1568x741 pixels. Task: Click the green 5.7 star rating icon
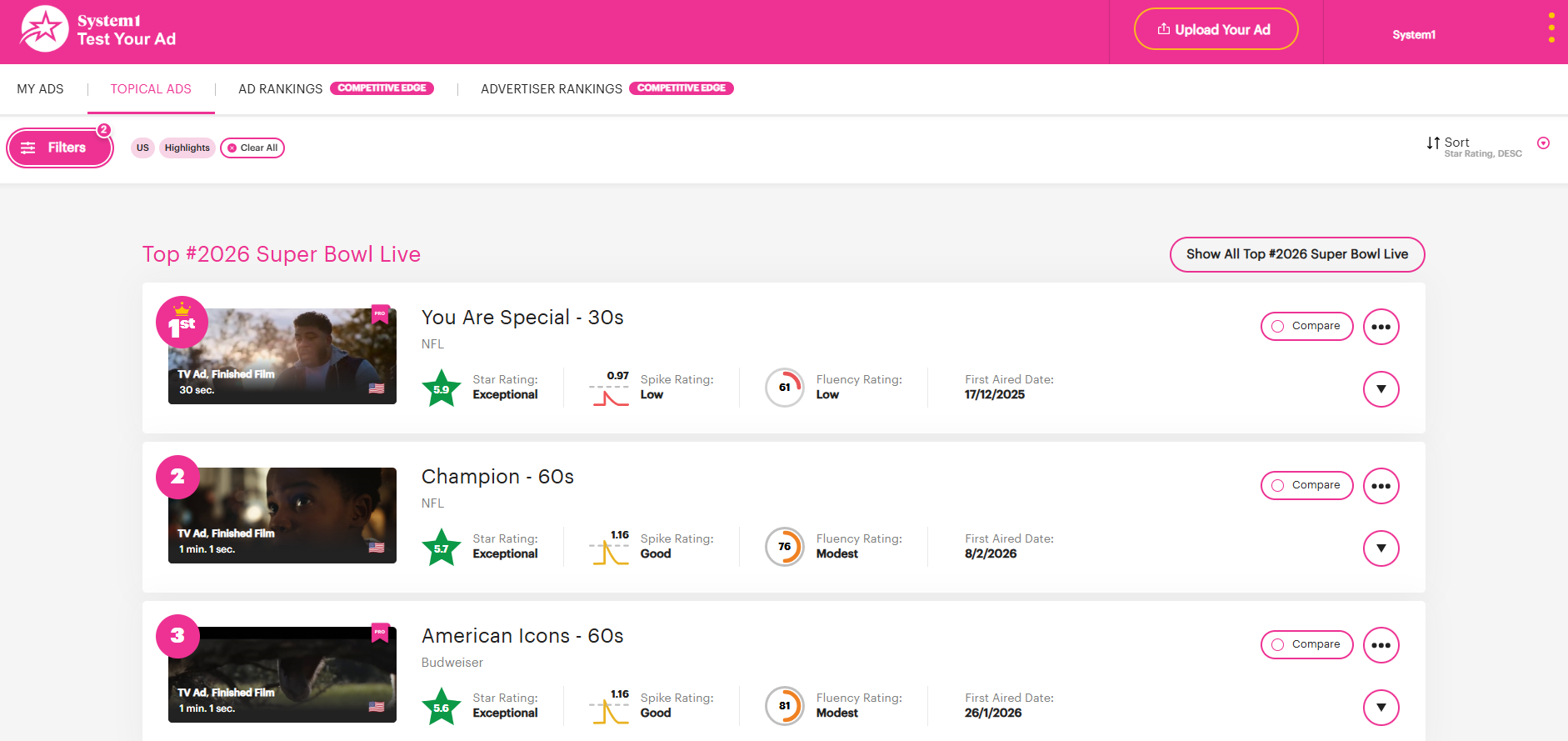click(442, 548)
